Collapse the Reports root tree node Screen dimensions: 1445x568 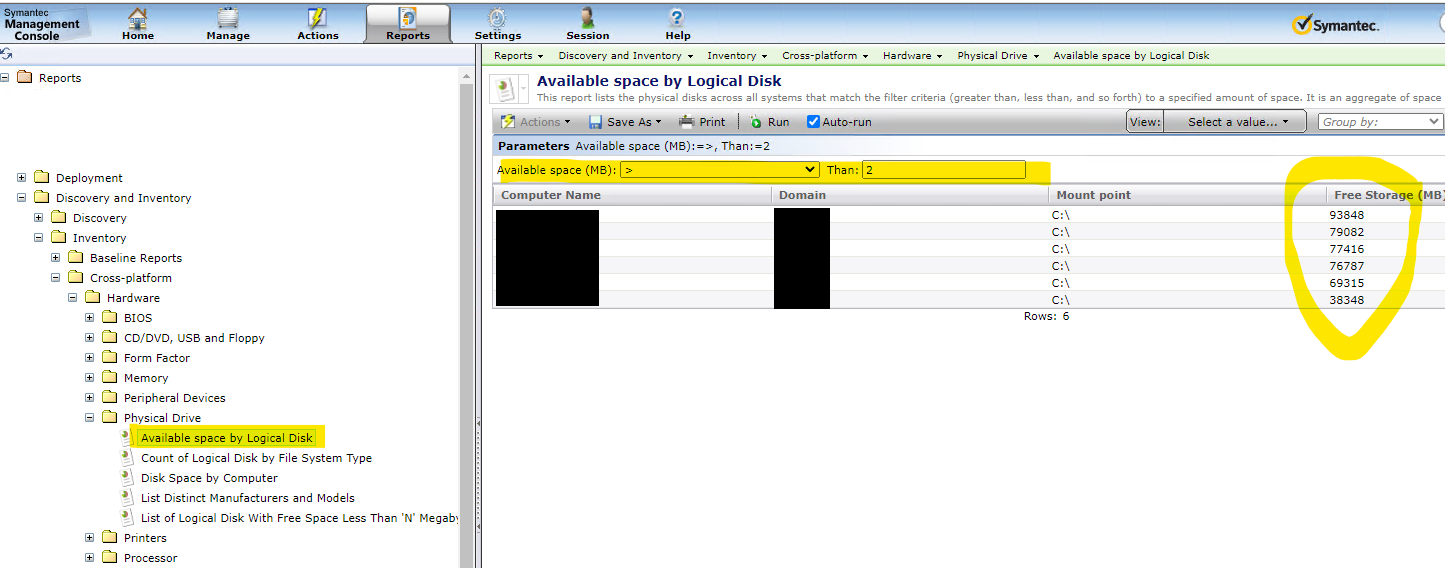tap(5, 78)
